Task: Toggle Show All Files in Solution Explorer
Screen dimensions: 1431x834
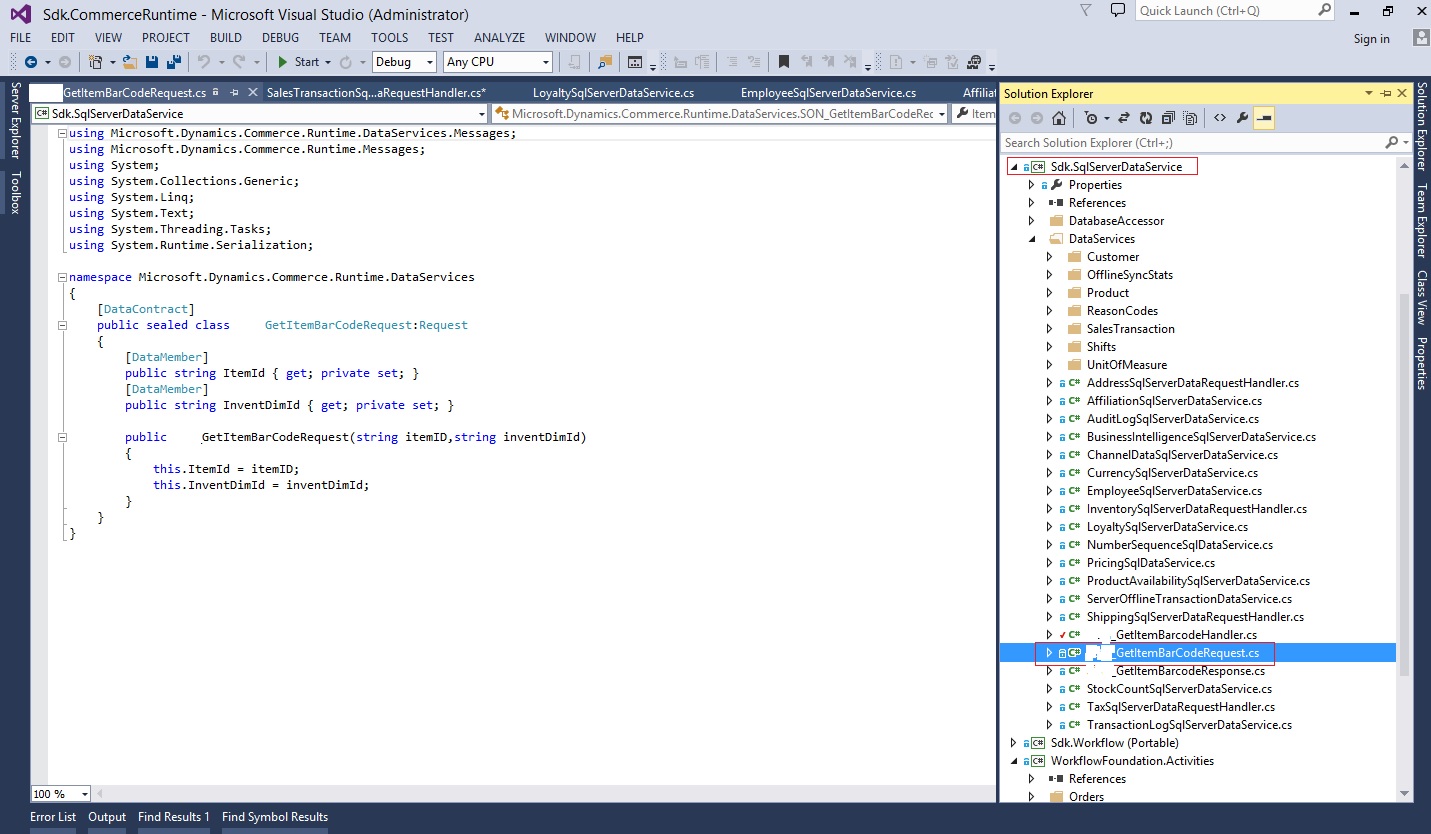Action: tap(1191, 118)
